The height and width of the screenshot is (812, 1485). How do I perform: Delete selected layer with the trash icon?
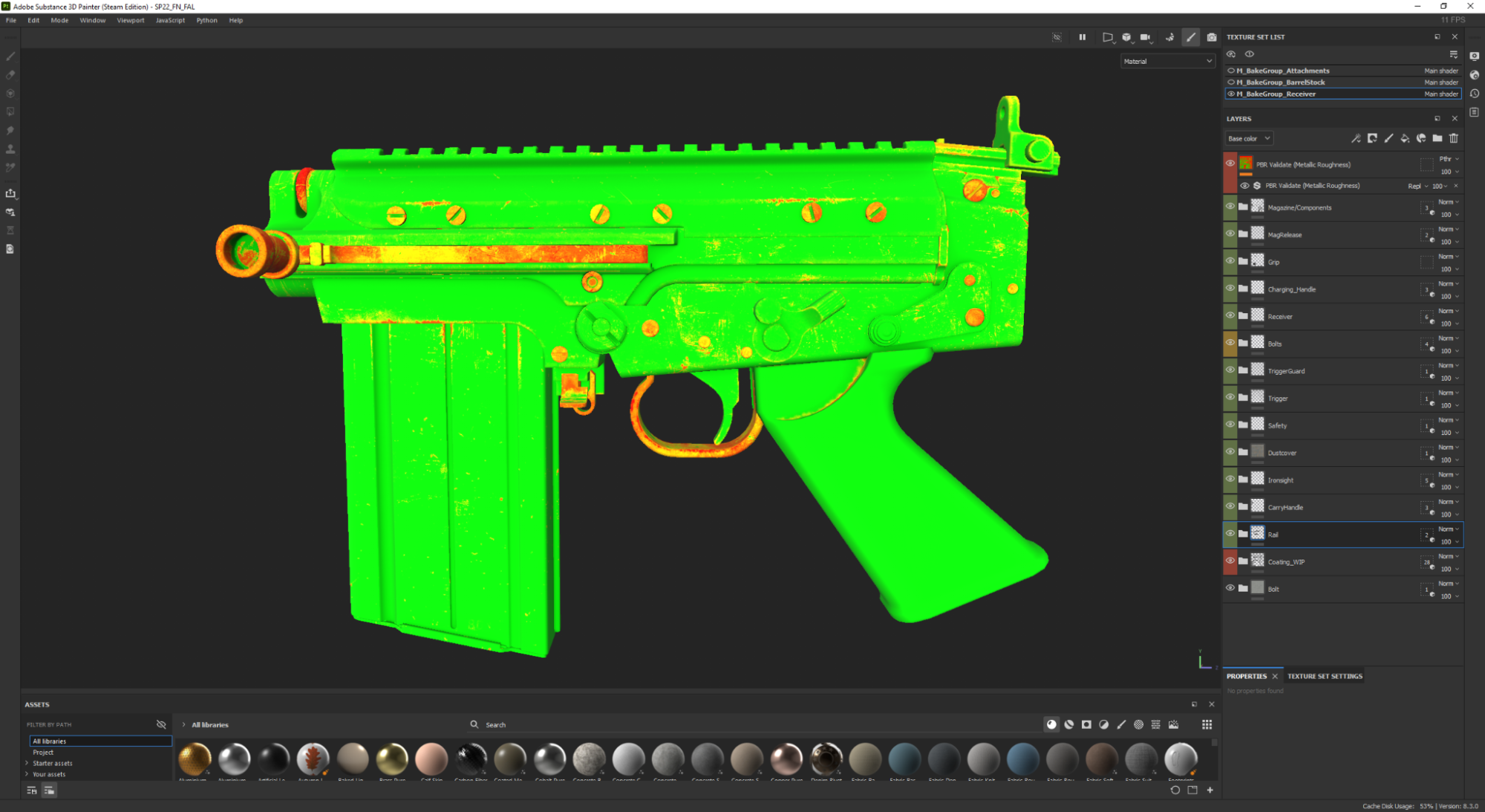1453,139
